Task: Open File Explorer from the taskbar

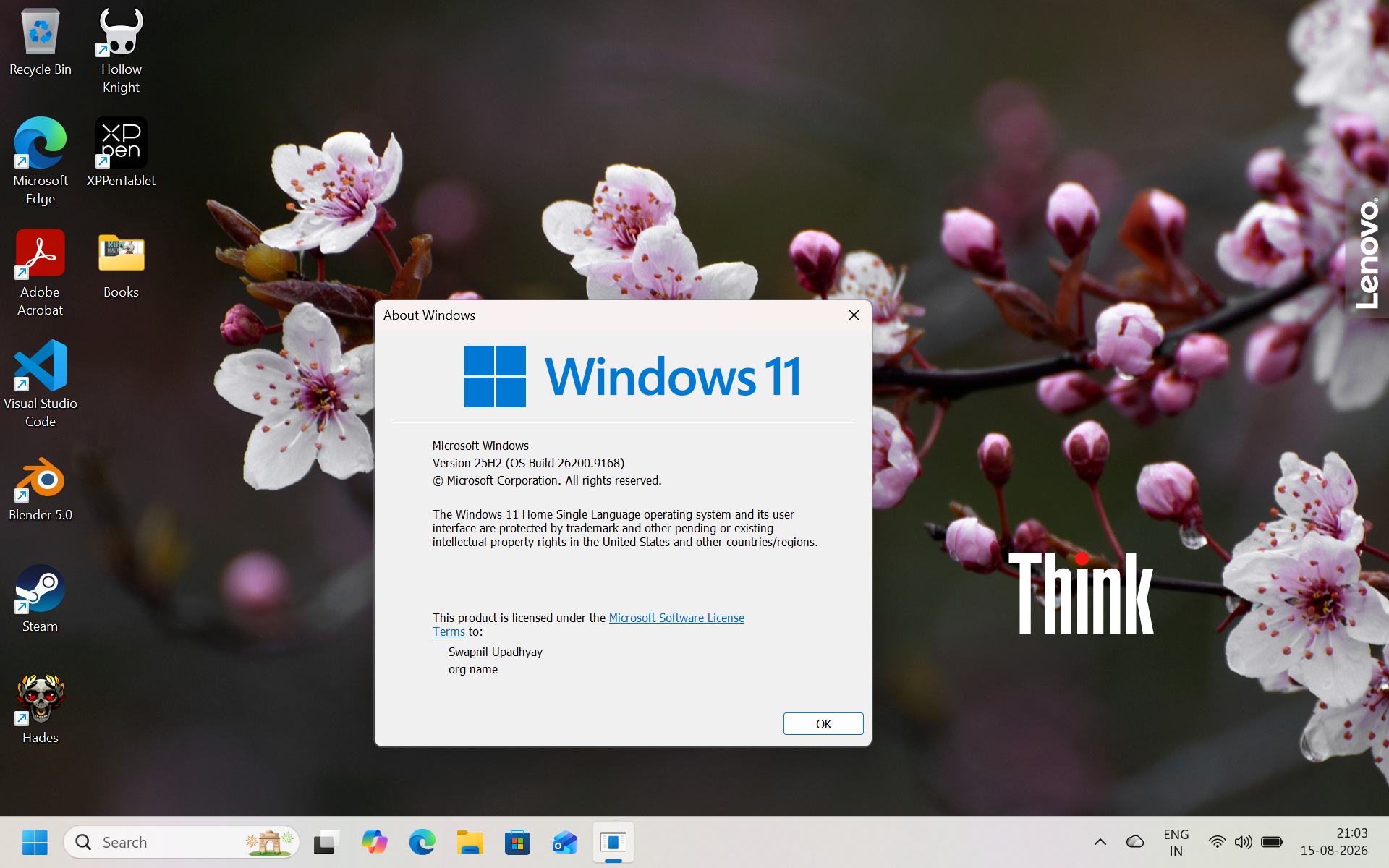Action: click(470, 842)
